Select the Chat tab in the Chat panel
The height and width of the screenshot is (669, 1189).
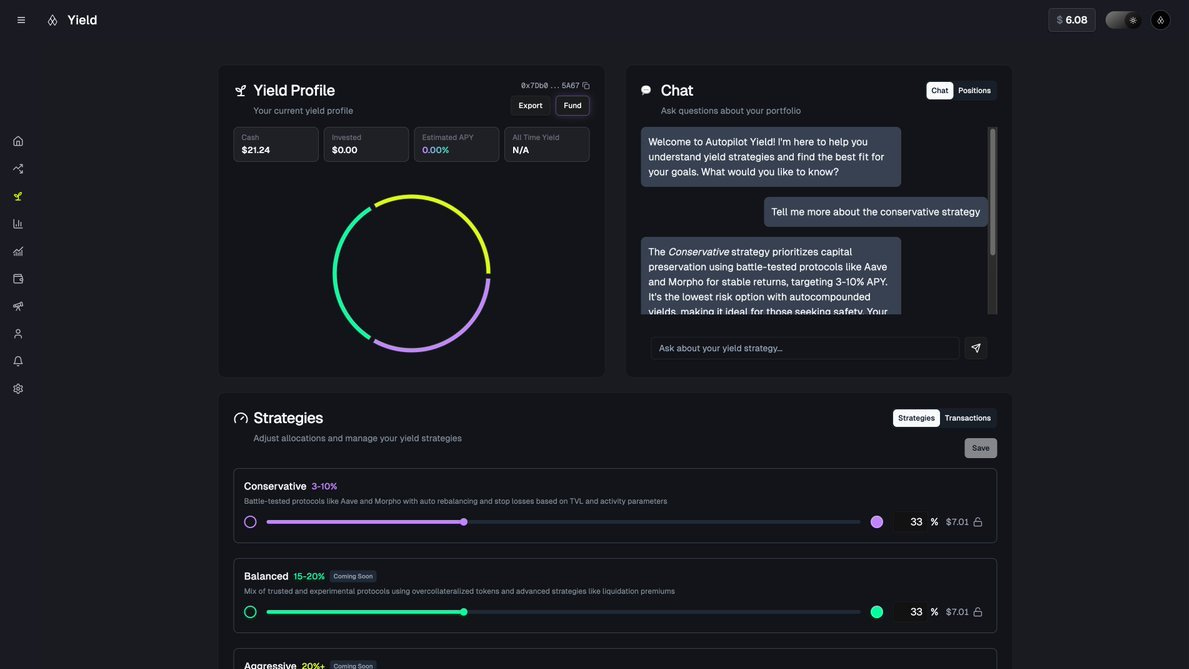click(940, 91)
